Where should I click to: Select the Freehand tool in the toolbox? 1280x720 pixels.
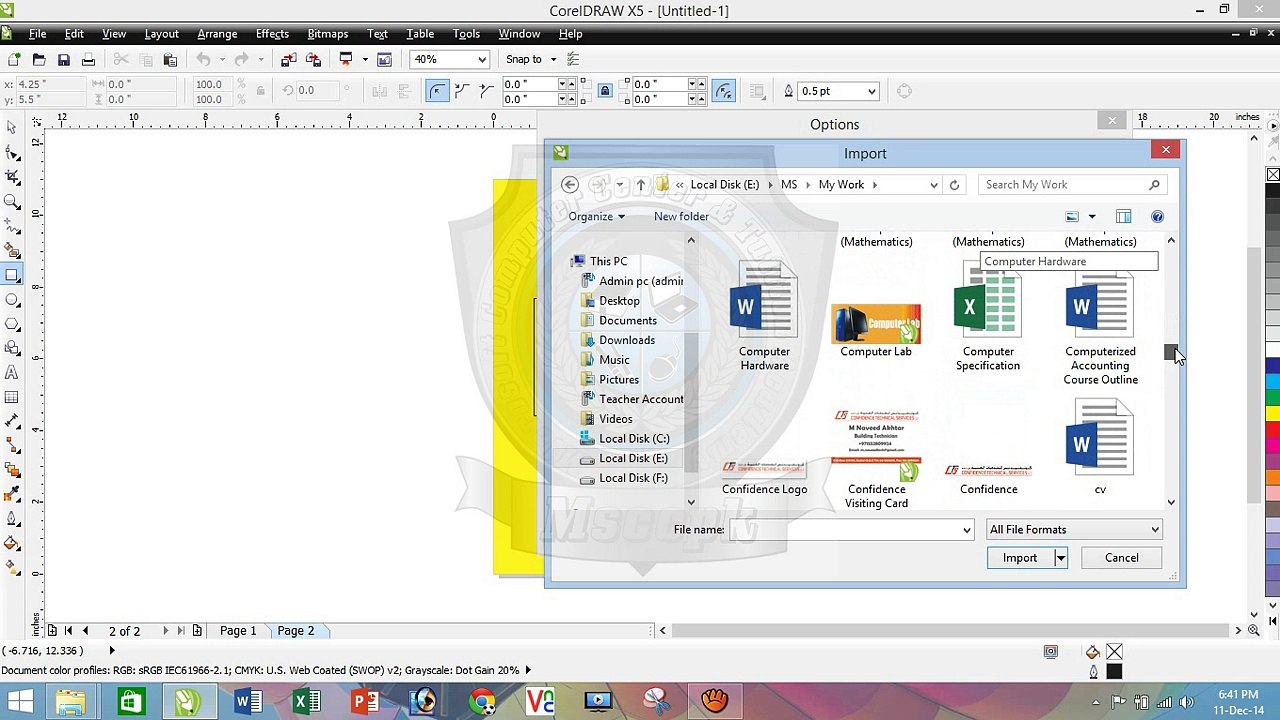click(x=12, y=226)
